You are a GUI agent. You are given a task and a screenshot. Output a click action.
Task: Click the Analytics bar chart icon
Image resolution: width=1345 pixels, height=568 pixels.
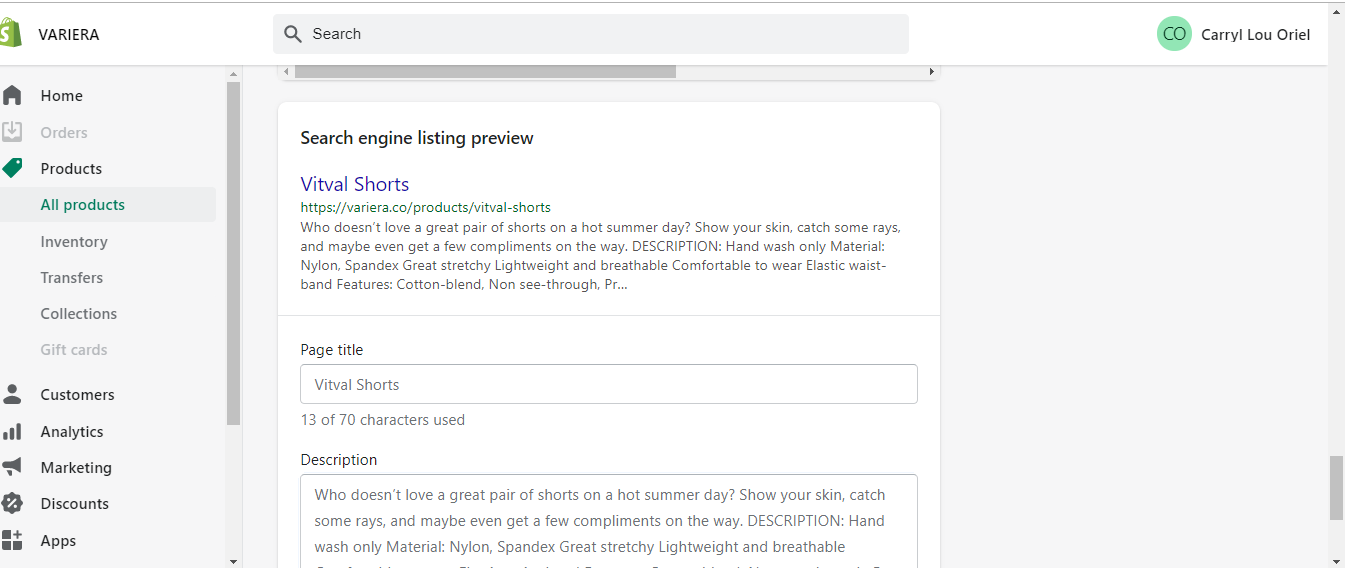pyautogui.click(x=12, y=431)
